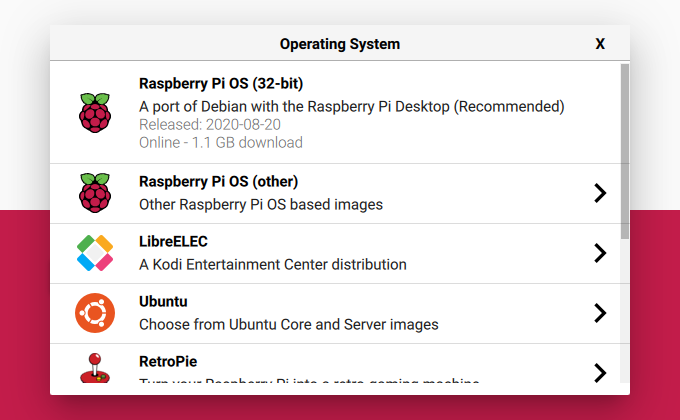
Task: Click the "Released: 2020-08-20" line
Action: [x=210, y=125]
